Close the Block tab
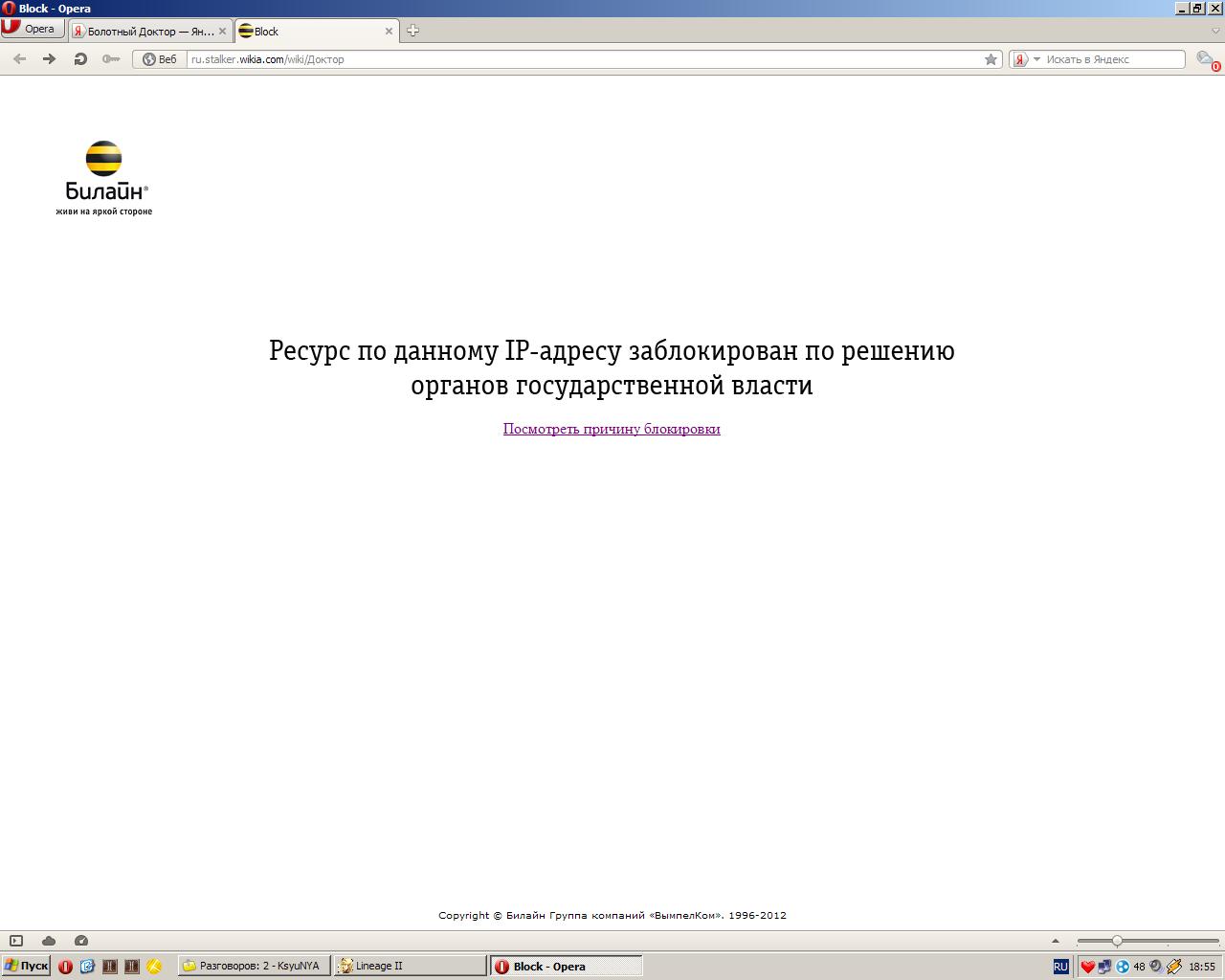1225x980 pixels. [389, 32]
